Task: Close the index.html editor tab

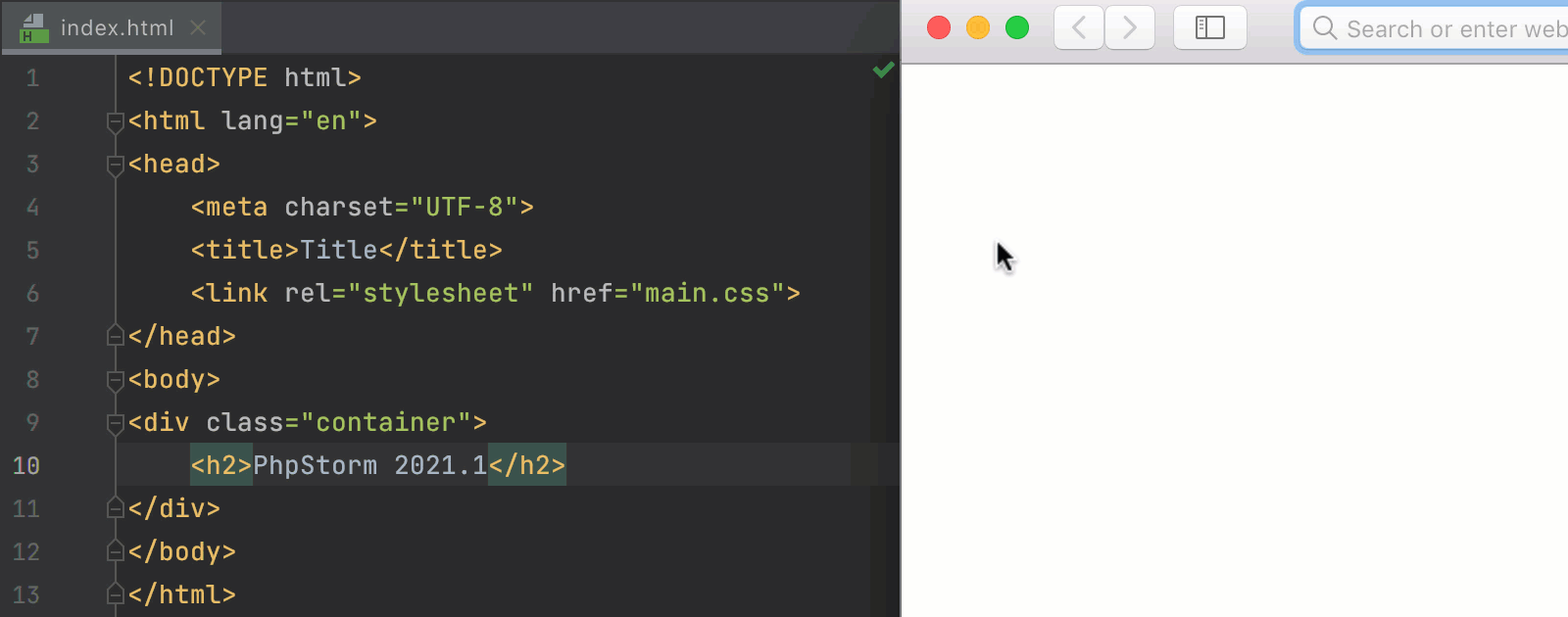Action: (198, 27)
